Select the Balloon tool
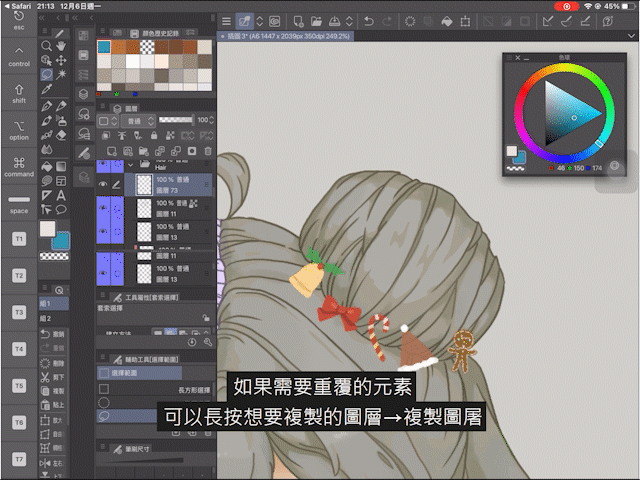The height and width of the screenshot is (480, 640). click(61, 210)
